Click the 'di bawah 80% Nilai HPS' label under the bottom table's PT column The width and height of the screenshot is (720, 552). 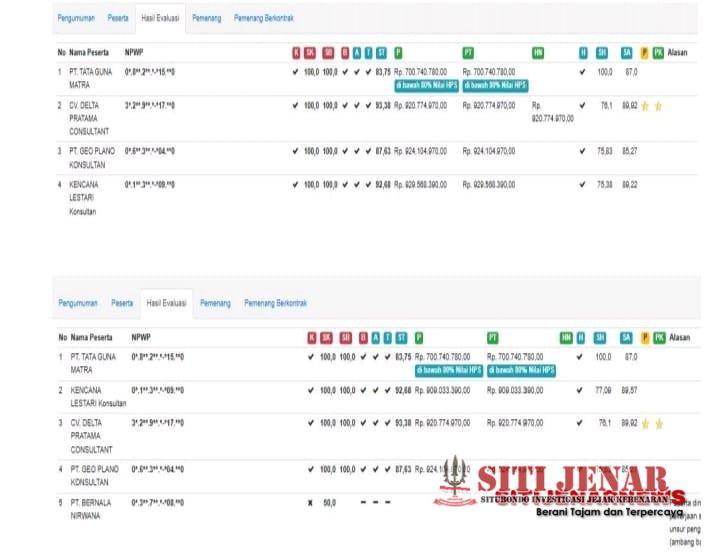[521, 370]
